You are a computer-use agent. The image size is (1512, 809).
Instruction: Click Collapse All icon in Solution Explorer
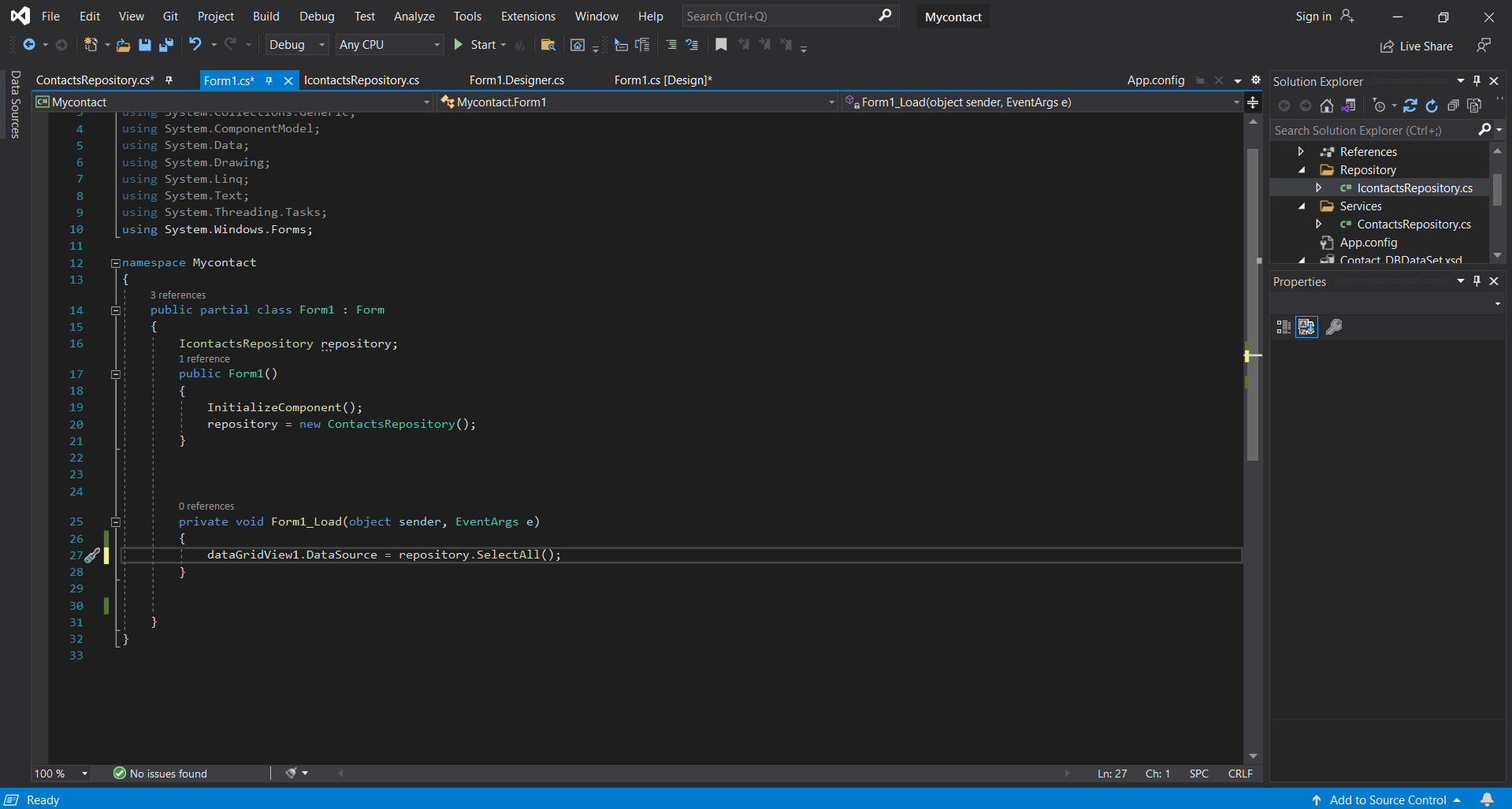[x=1453, y=106]
